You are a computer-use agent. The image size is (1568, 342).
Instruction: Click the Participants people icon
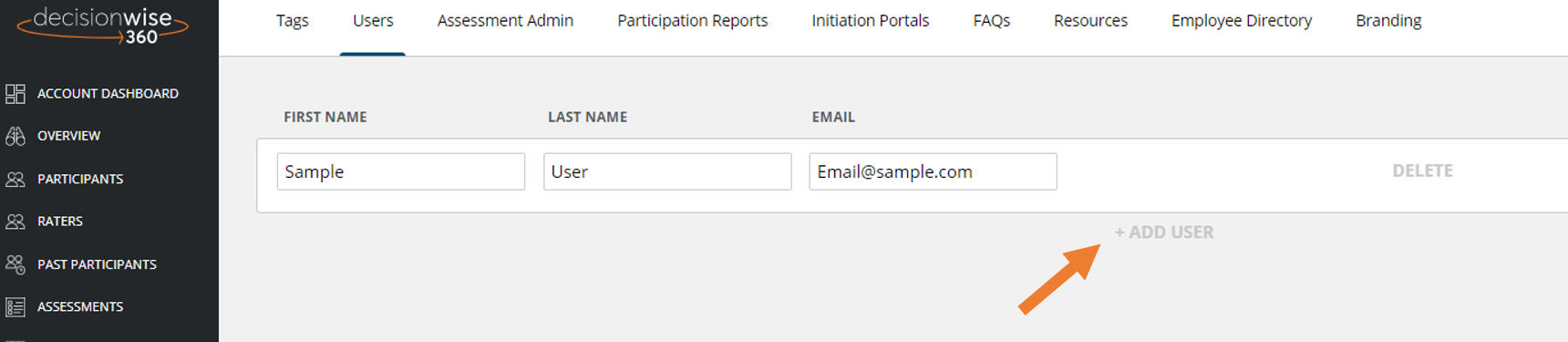[x=15, y=179]
